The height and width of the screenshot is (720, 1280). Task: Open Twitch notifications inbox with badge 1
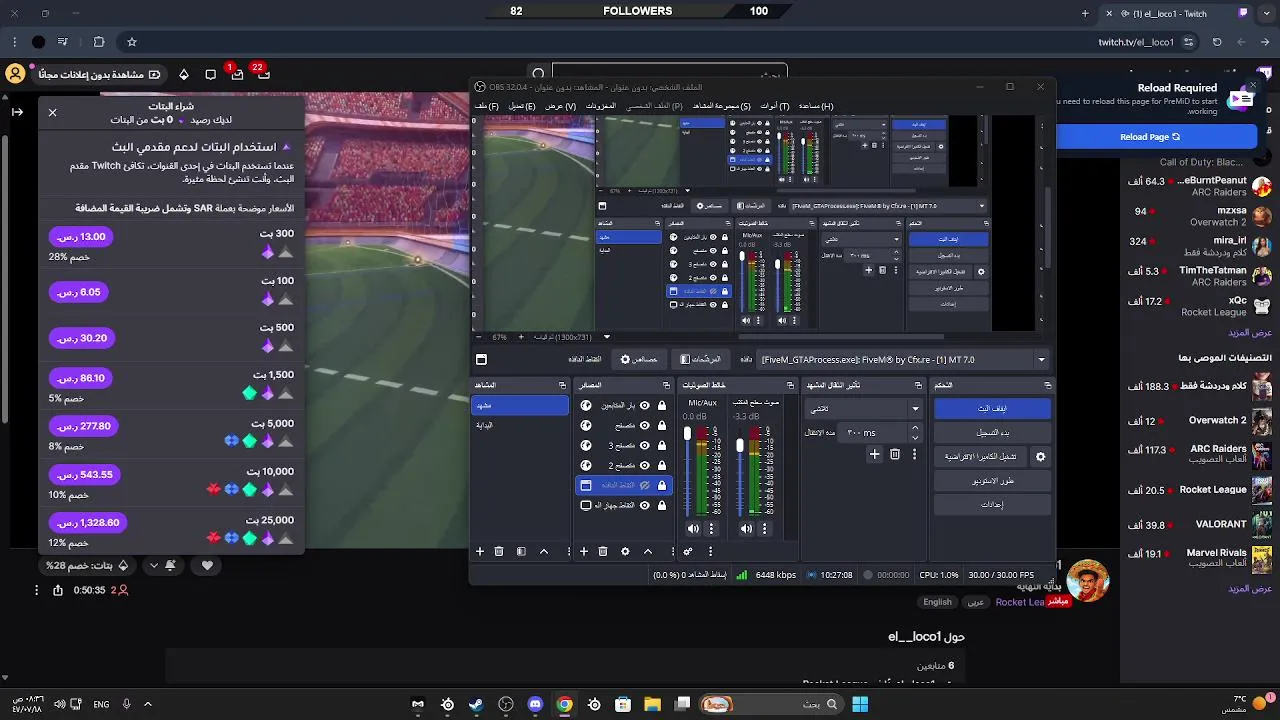tap(237, 74)
